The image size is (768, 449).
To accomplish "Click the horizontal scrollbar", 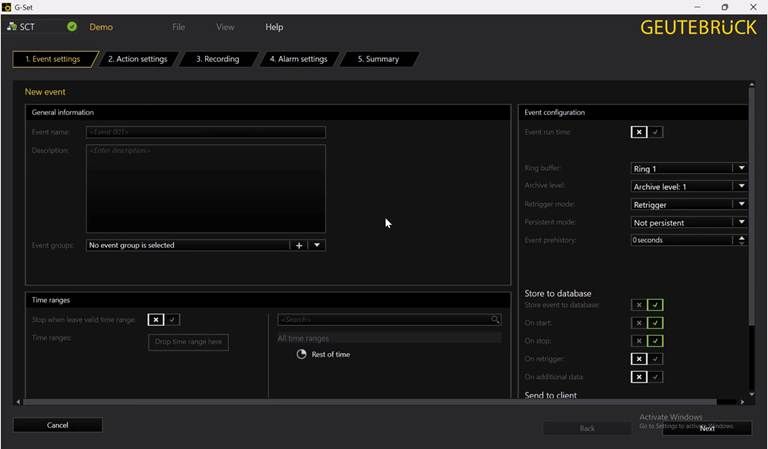I will 370,402.
